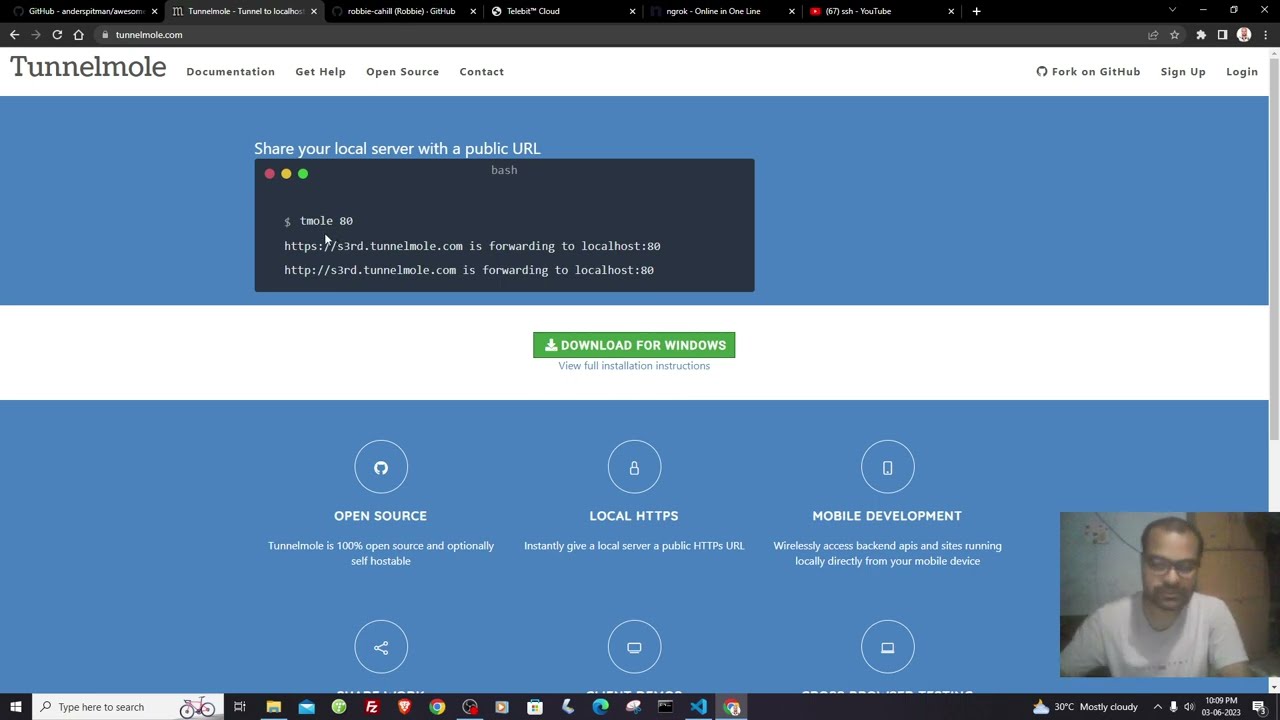Click the tab search dropdown arrow
1280x720 pixels.
[1172, 11]
